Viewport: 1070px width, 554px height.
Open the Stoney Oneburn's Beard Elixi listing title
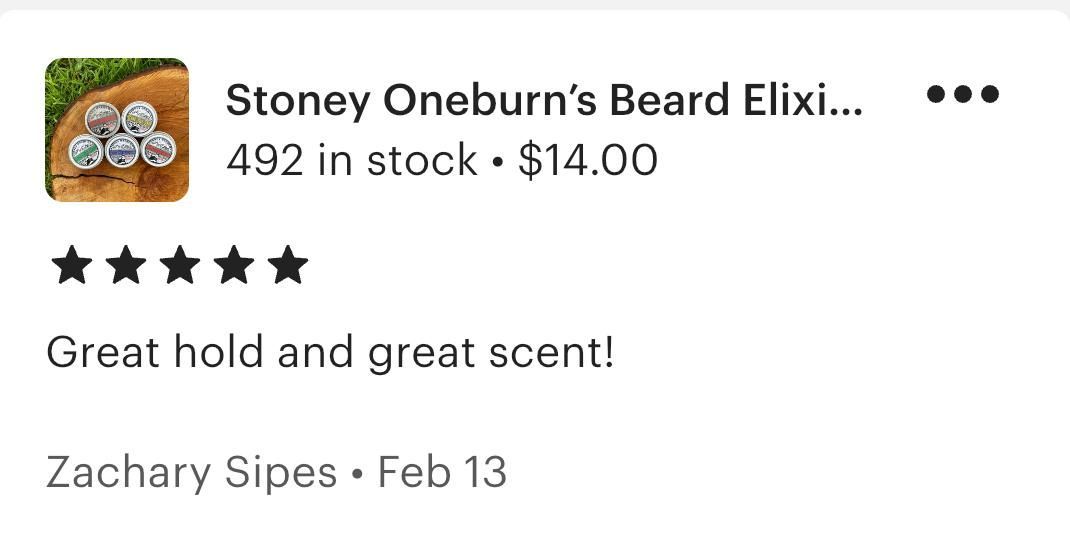pyautogui.click(x=544, y=100)
